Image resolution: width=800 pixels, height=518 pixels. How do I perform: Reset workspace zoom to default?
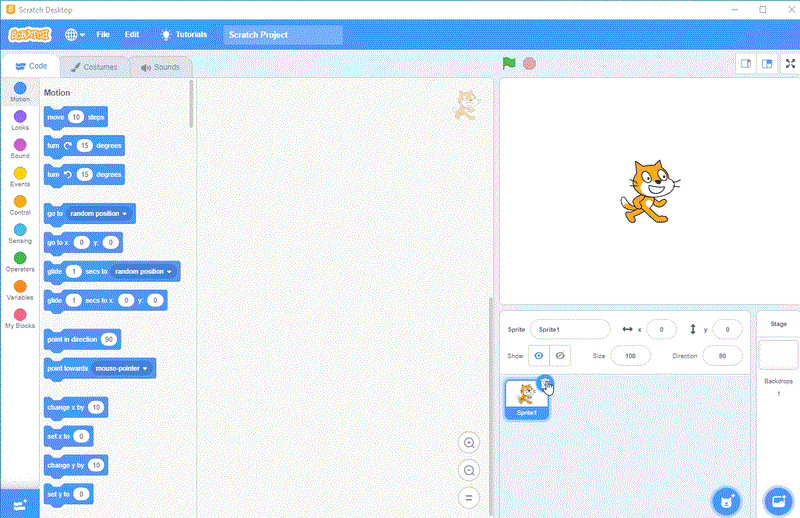(x=469, y=498)
